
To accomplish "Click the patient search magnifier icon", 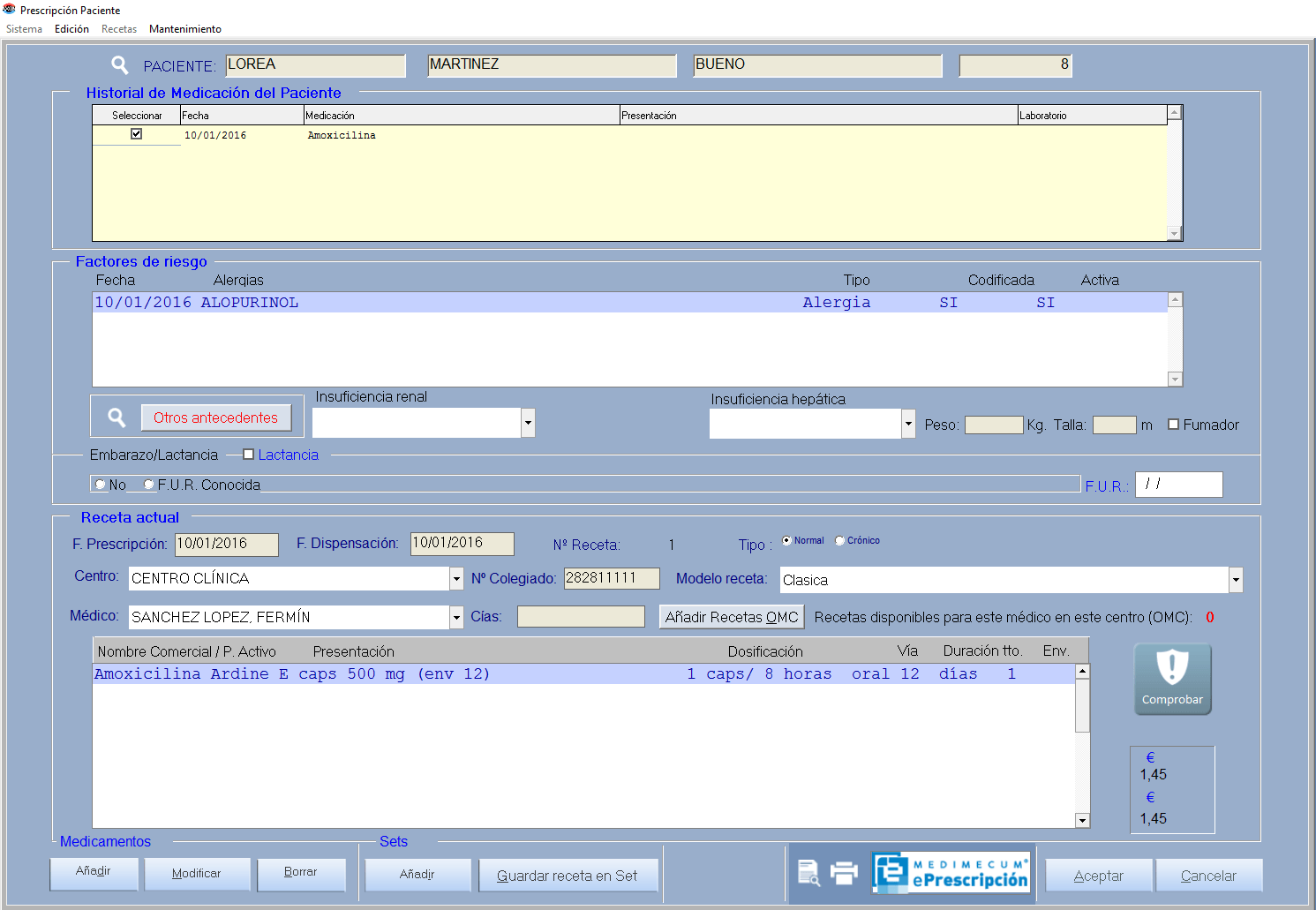I will pyautogui.click(x=120, y=65).
